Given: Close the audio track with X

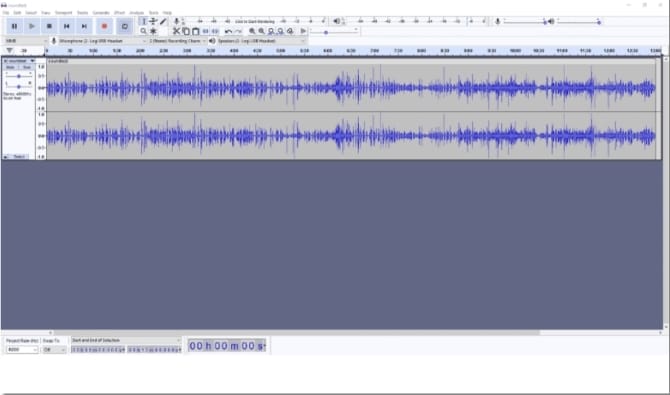Looking at the screenshot, I should 5,61.
